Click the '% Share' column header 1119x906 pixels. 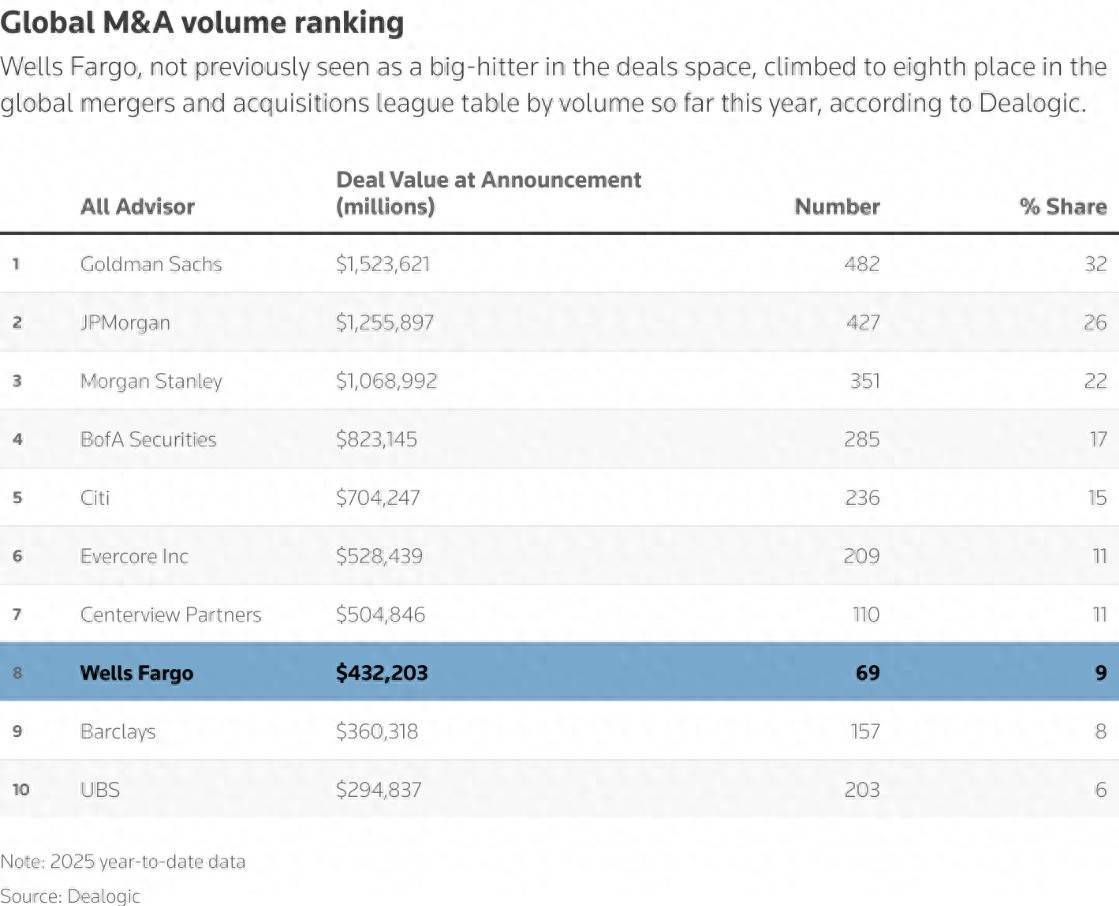(x=1062, y=207)
